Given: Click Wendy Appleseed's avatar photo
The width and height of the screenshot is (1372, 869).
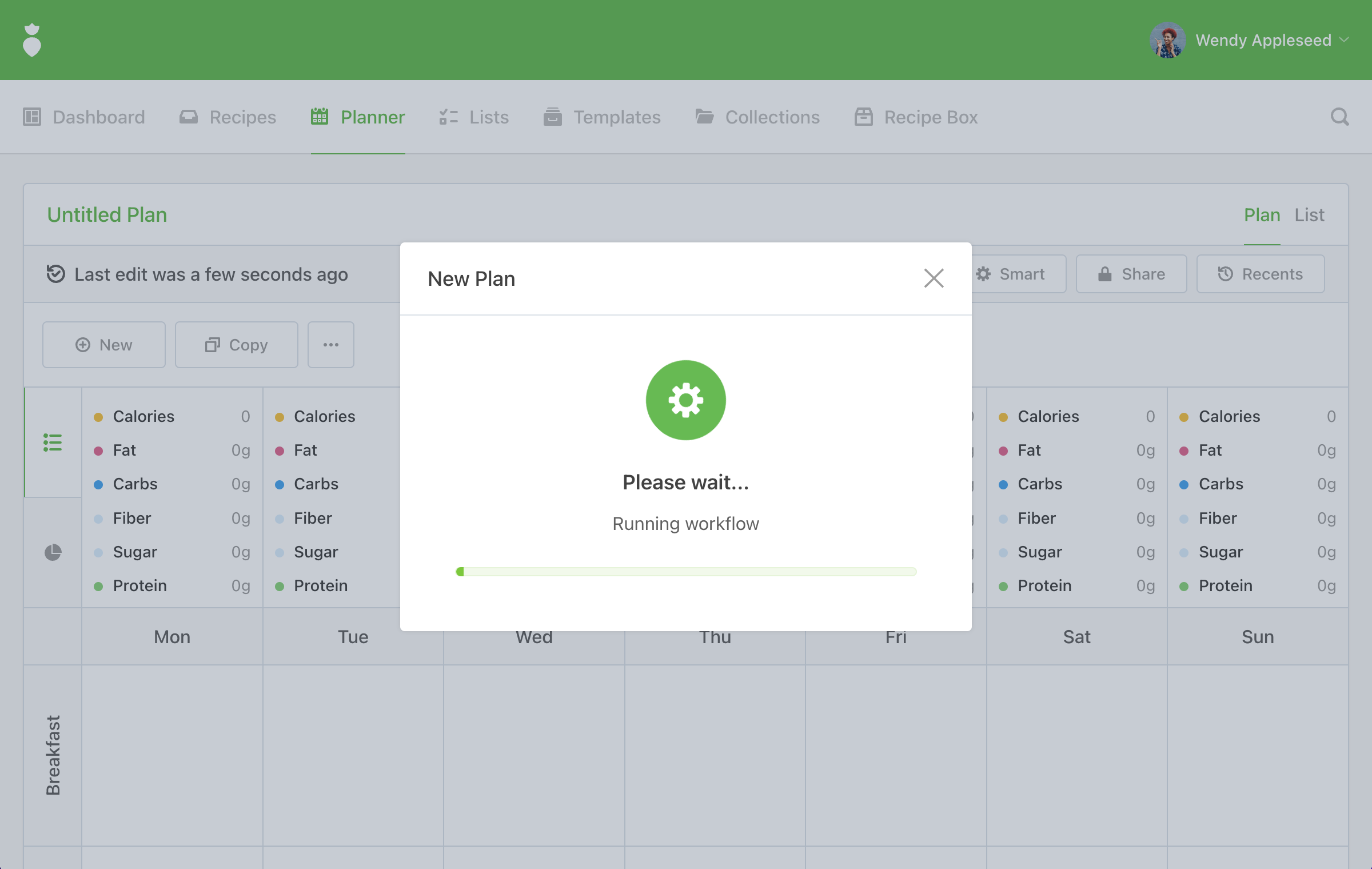Looking at the screenshot, I should click(x=1167, y=40).
